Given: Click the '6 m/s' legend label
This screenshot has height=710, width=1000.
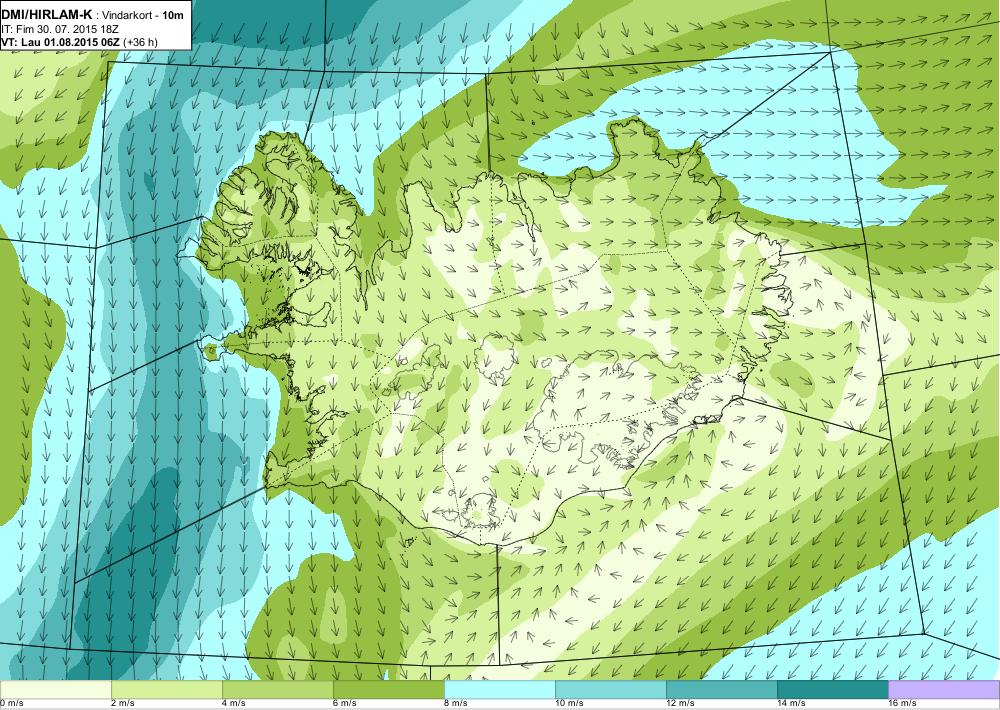Looking at the screenshot, I should 345,704.
